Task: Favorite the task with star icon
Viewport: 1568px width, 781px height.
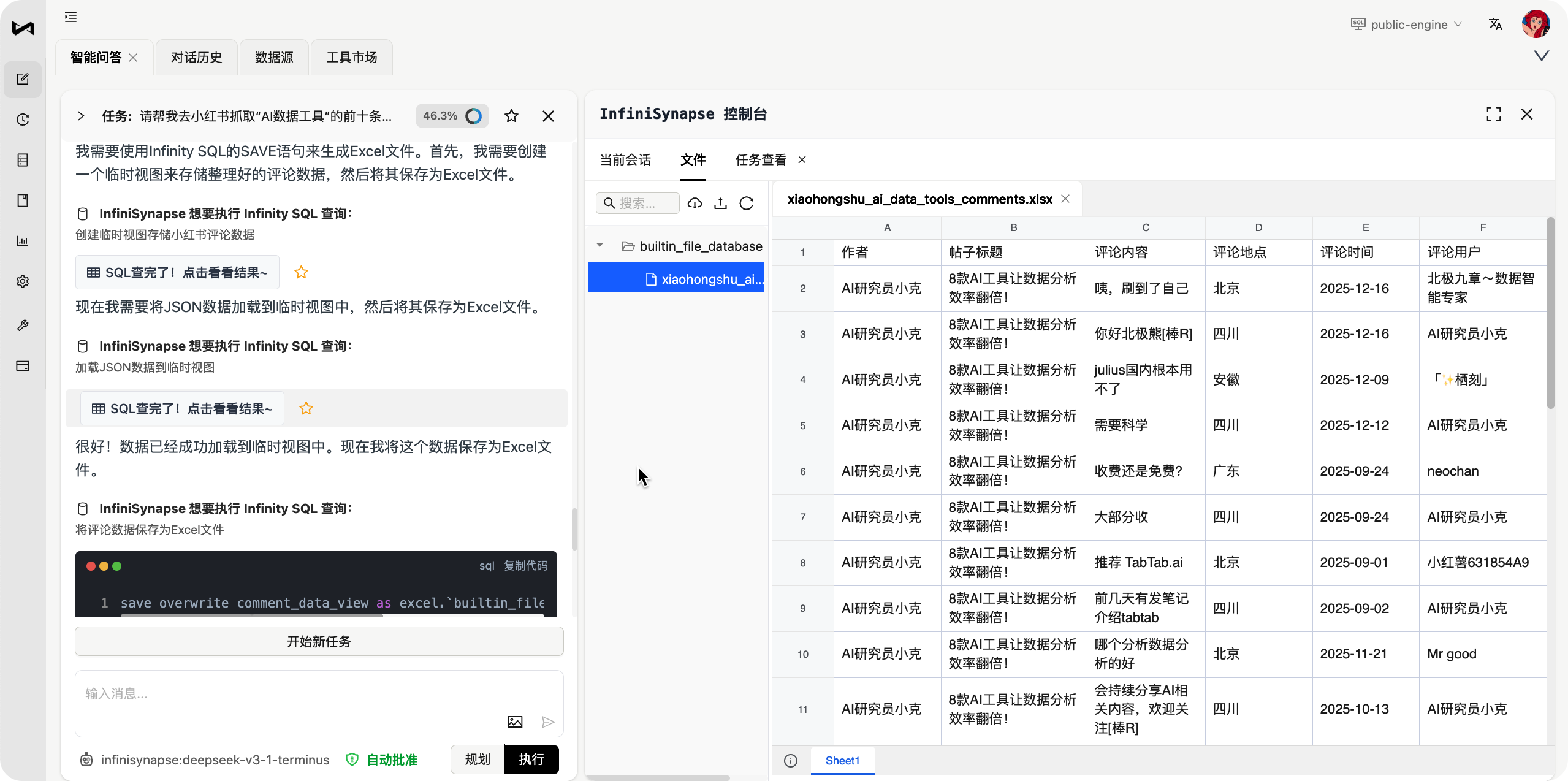Action: coord(511,116)
